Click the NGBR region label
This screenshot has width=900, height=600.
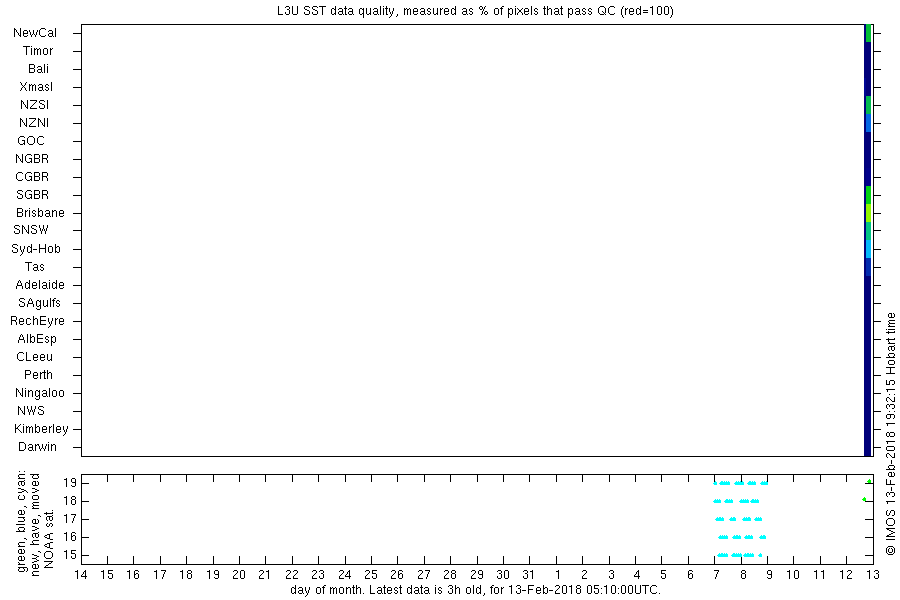(x=32, y=159)
